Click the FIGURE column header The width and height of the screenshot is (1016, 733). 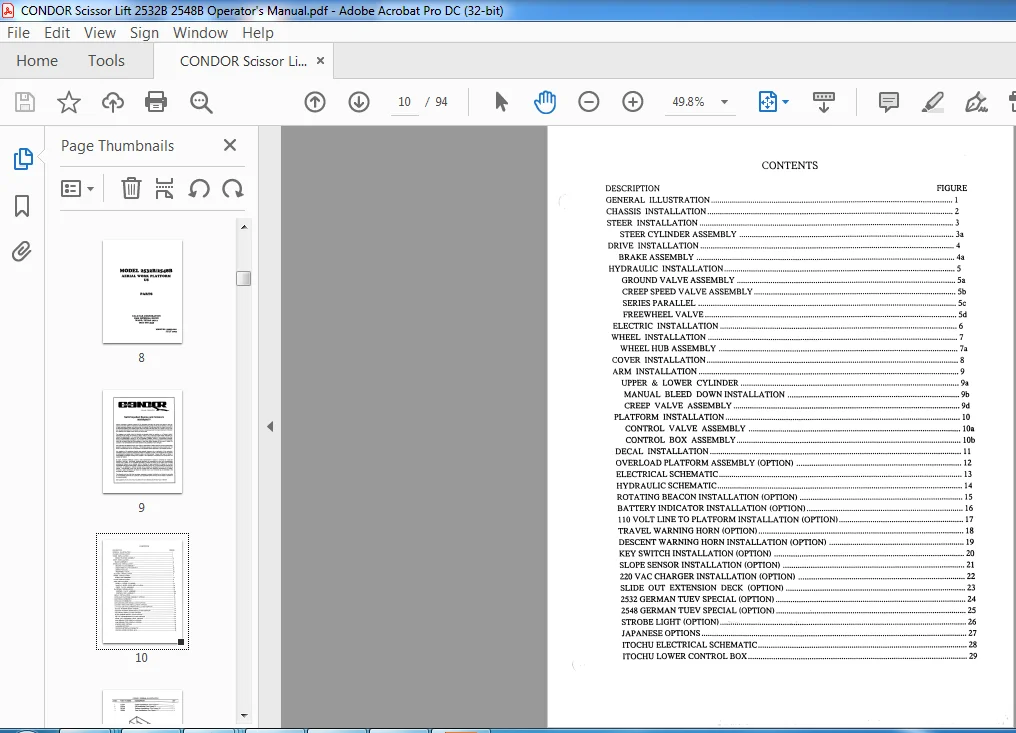click(x=951, y=188)
